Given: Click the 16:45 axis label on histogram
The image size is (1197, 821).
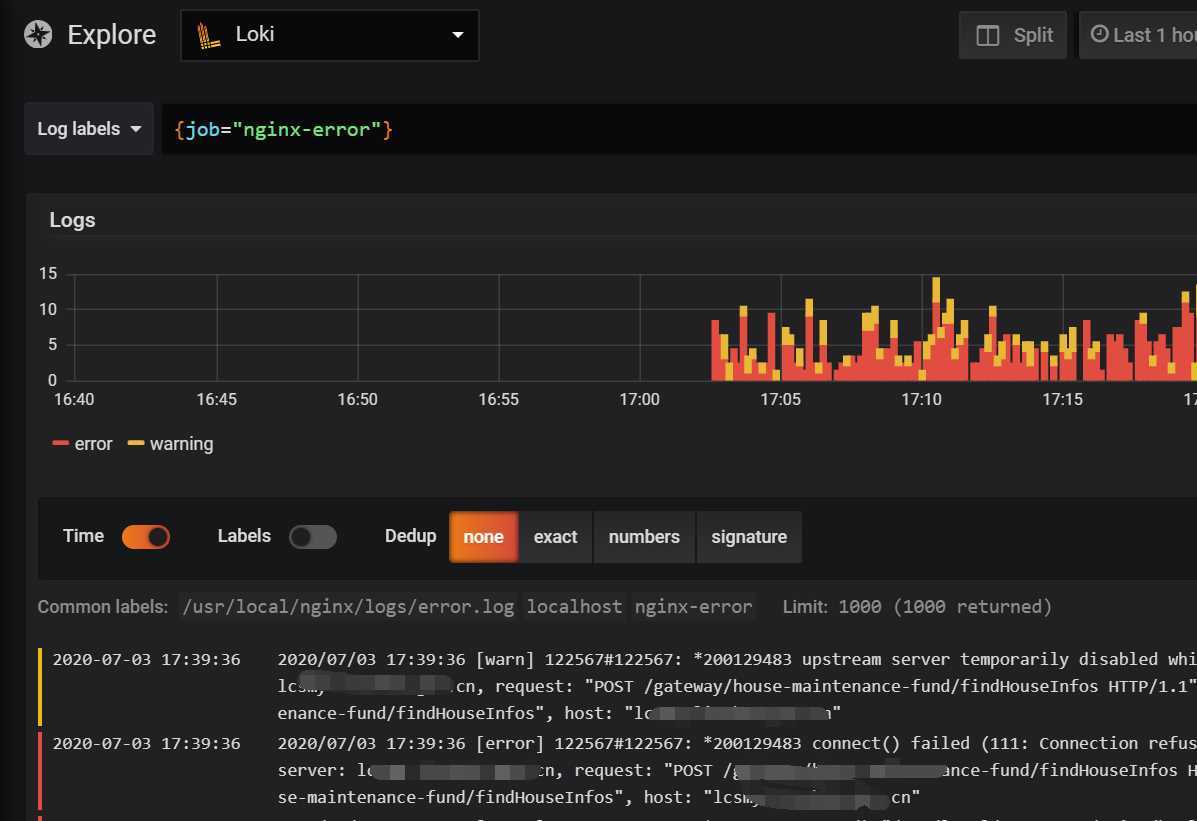Looking at the screenshot, I should point(217,399).
